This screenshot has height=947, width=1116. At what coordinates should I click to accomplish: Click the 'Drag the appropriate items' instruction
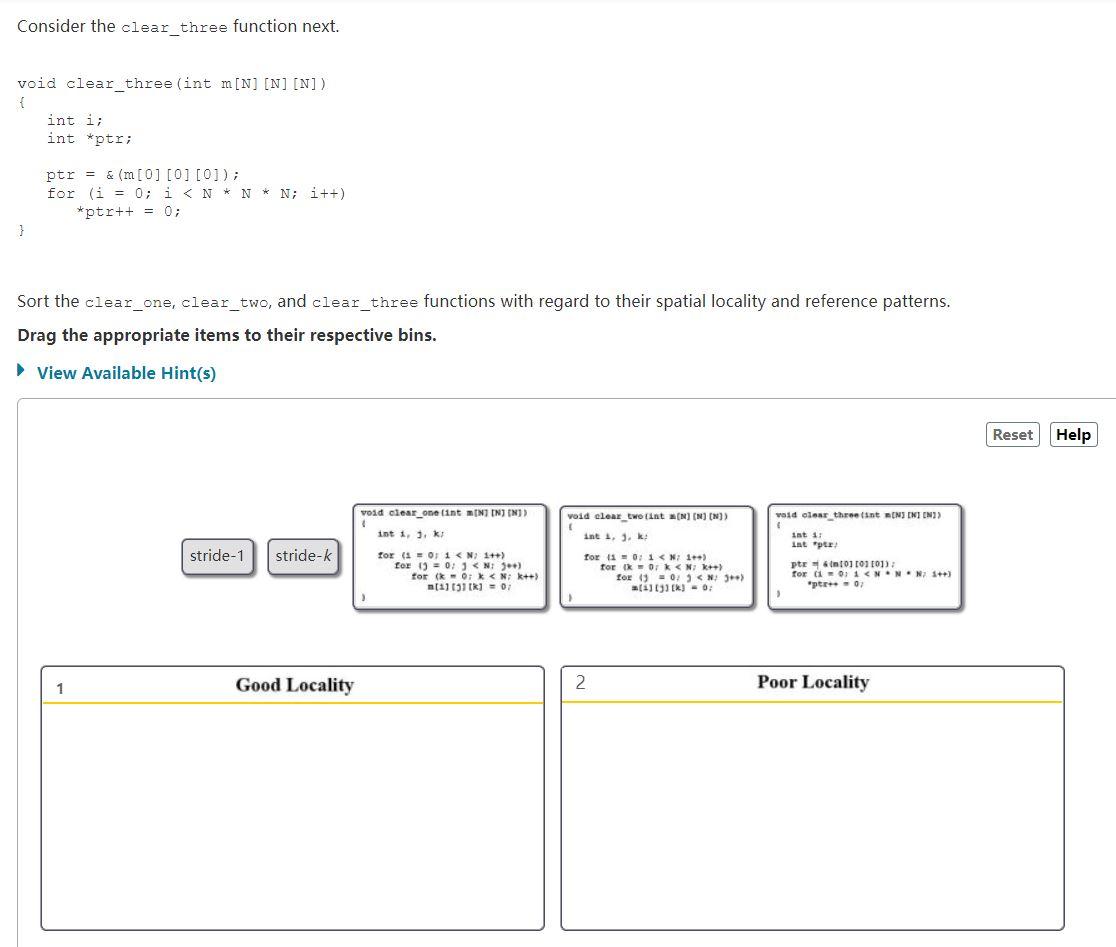(226, 335)
